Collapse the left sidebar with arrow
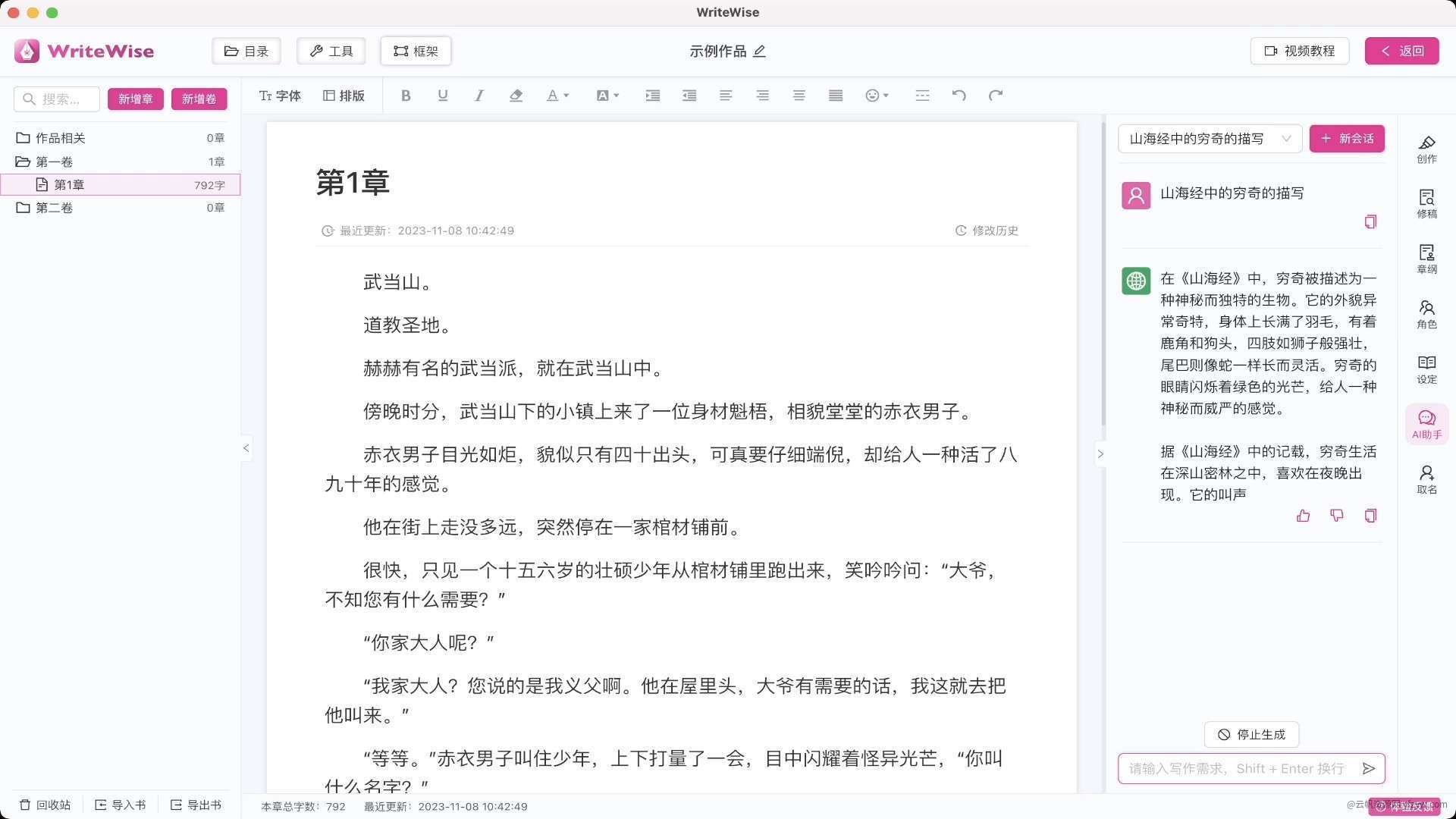1456x819 pixels. pos(246,448)
